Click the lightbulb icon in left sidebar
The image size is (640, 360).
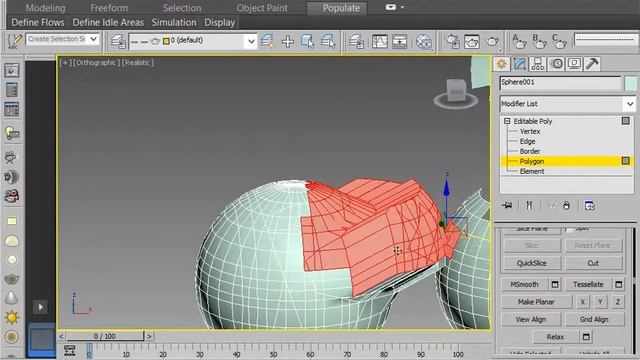(11, 133)
